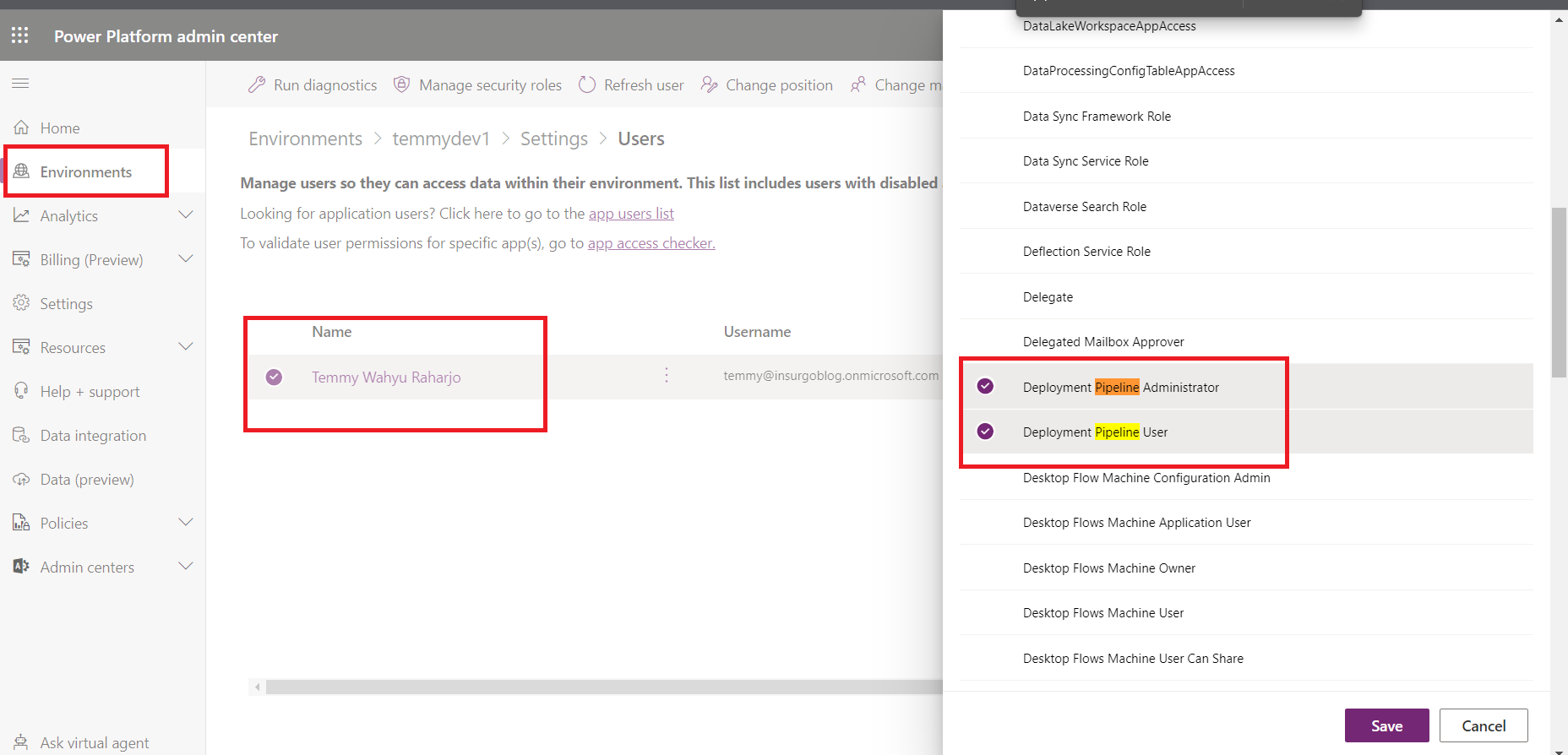Viewport: 1568px width, 755px height.
Task: Expand the Billing (Preview) chevron
Action: (186, 258)
